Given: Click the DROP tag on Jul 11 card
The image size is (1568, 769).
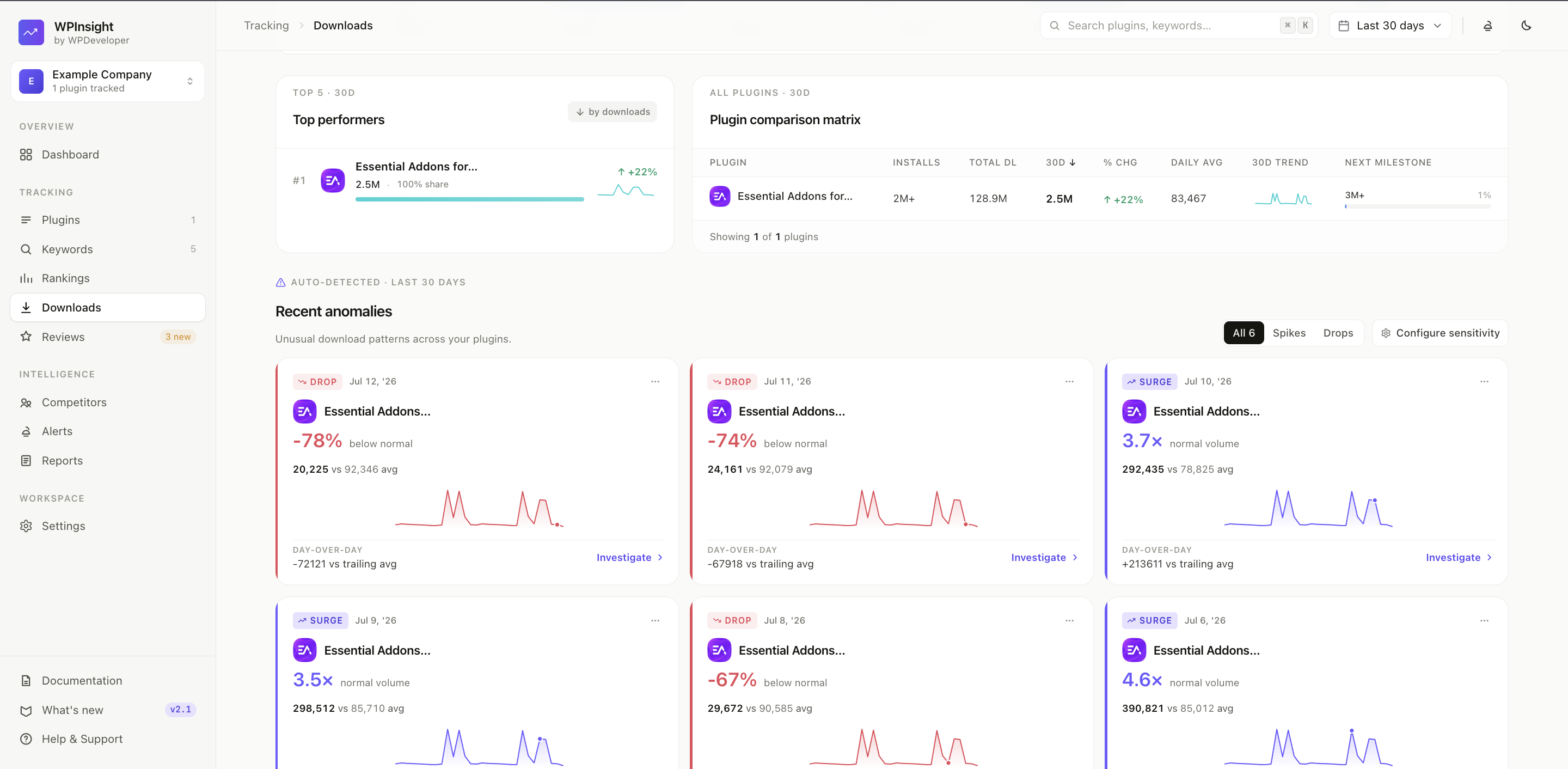Looking at the screenshot, I should click(x=732, y=382).
